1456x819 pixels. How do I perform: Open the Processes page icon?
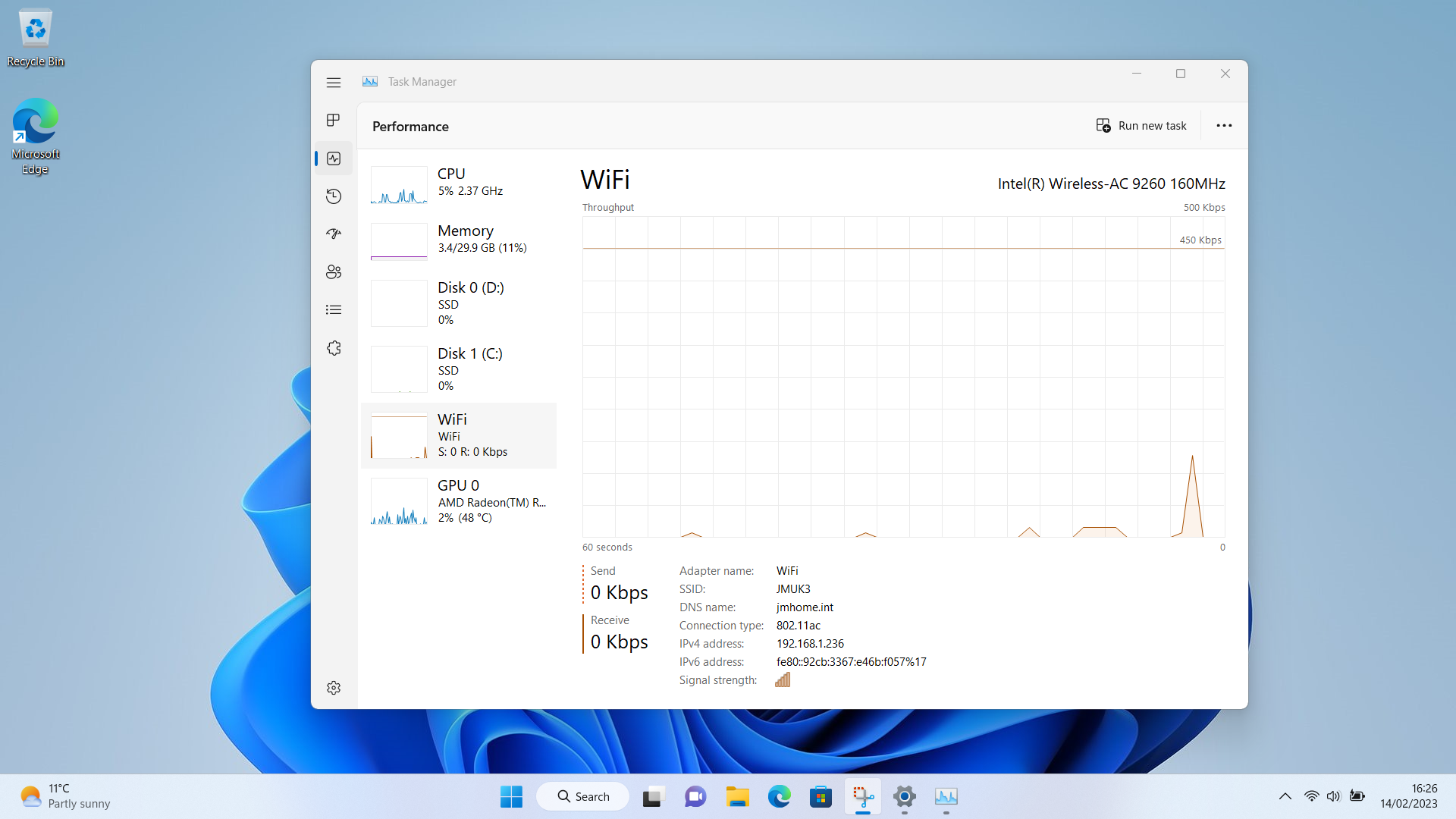point(334,120)
